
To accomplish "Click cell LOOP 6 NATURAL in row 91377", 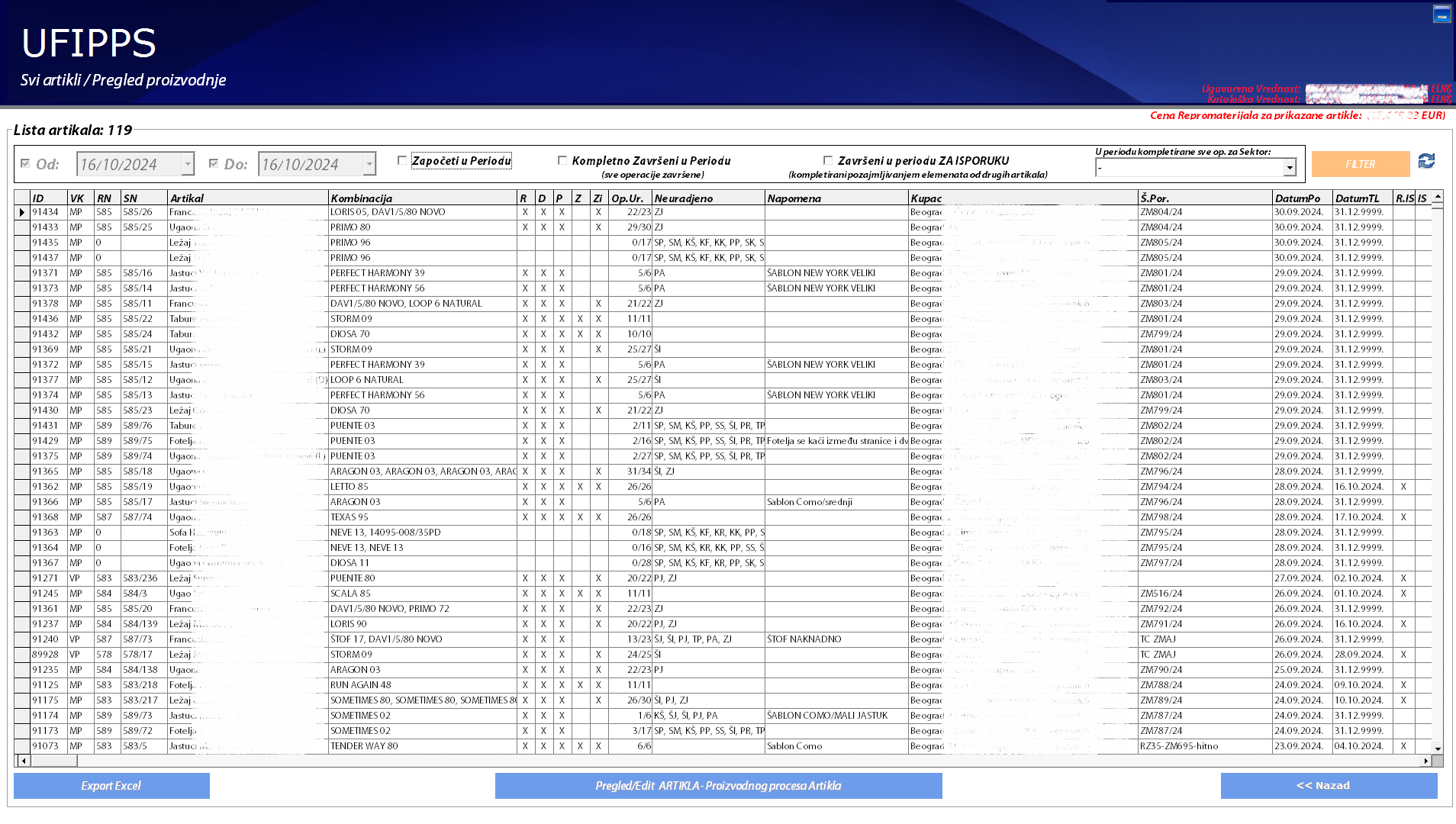I will 423,380.
